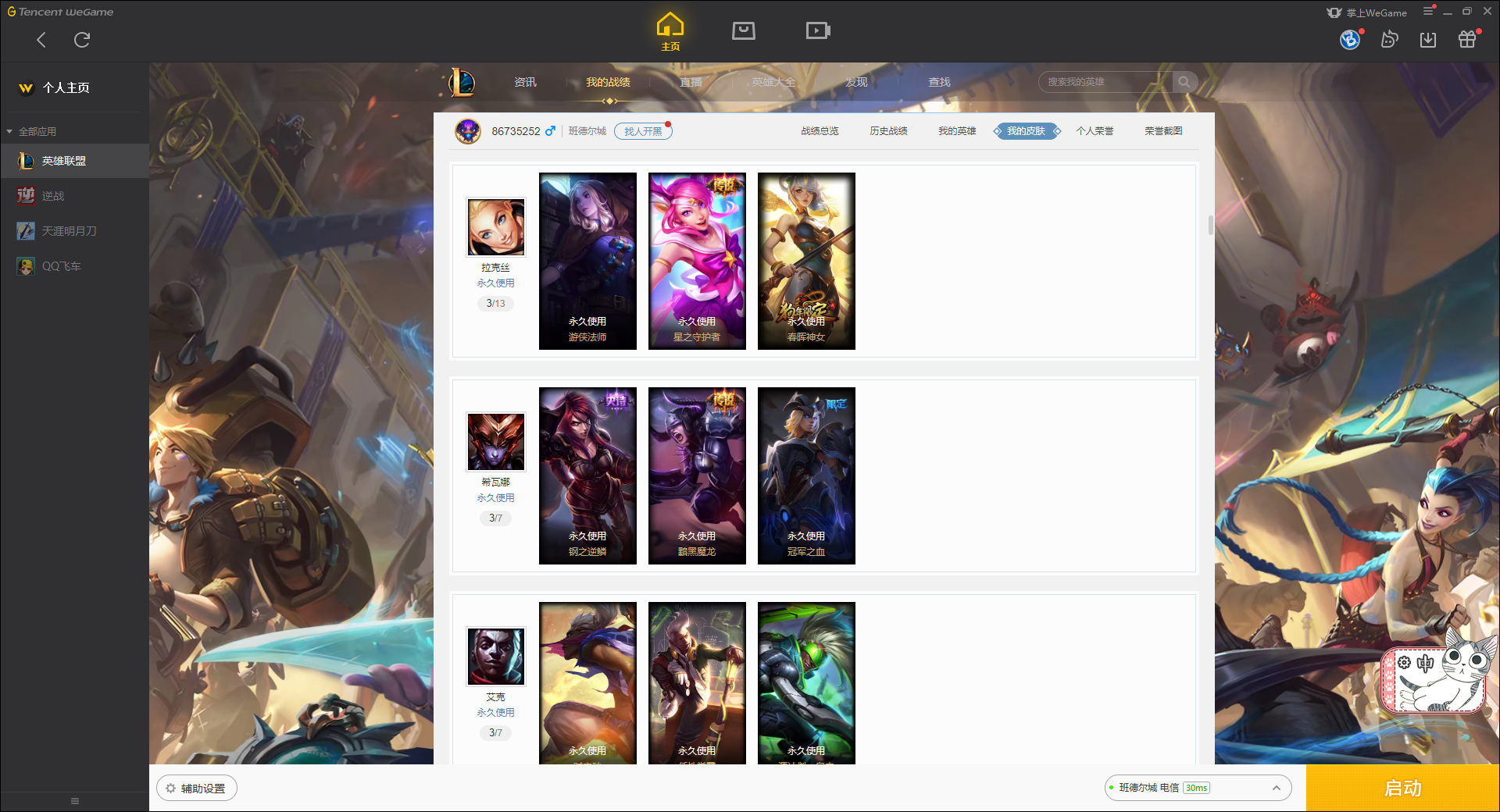Image resolution: width=1500 pixels, height=812 pixels.
Task: Click the player avatar next to 86735252
Action: pyautogui.click(x=468, y=131)
